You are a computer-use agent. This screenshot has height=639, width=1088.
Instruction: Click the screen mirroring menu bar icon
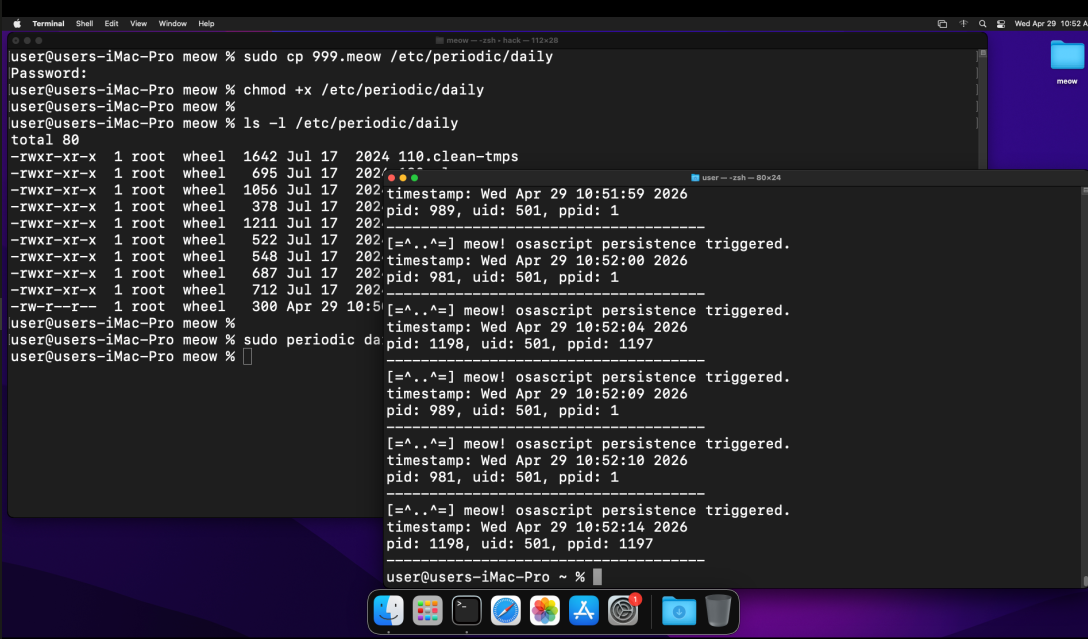click(942, 23)
